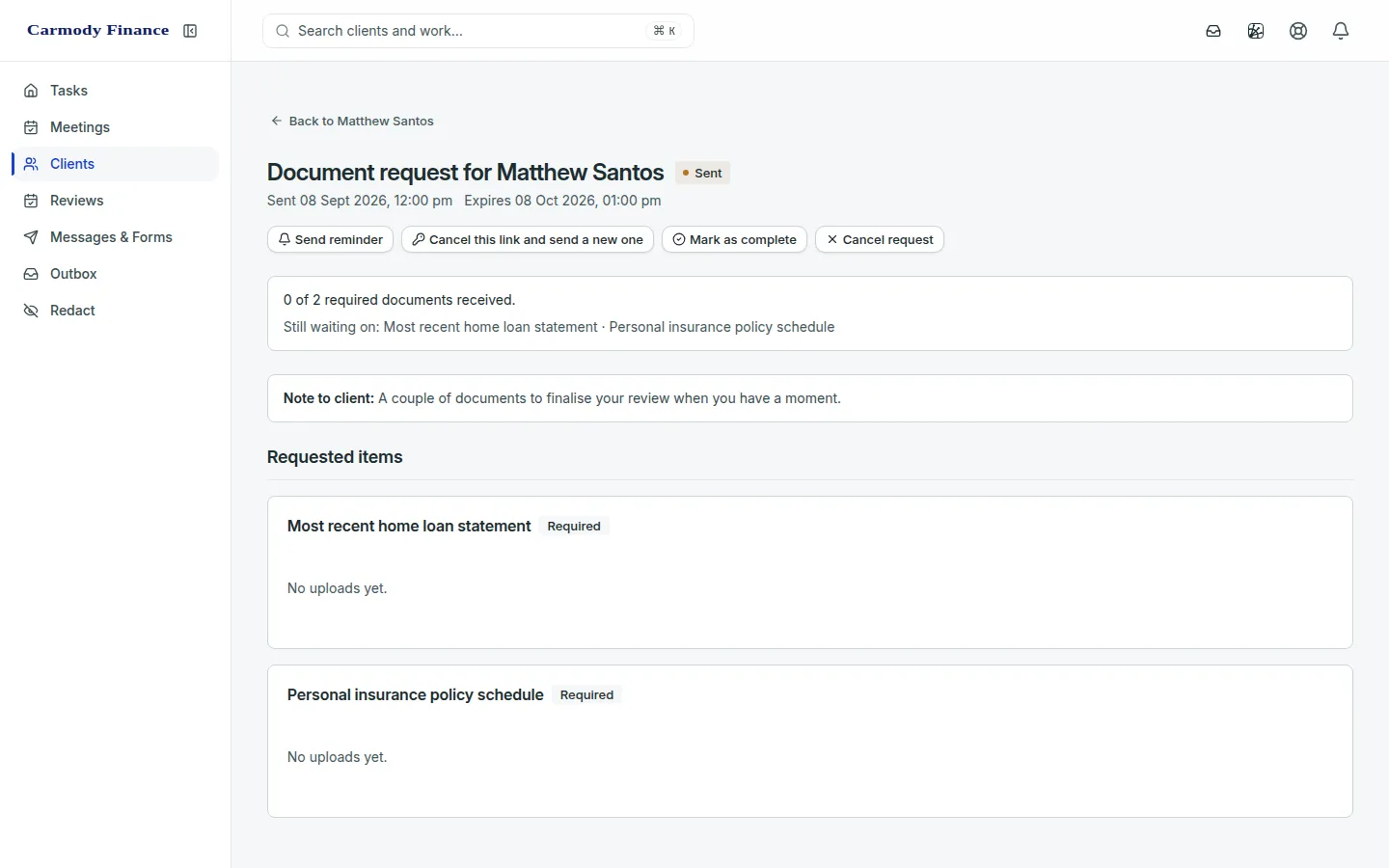This screenshot has width=1389, height=868.
Task: Click the Tasks home icon
Action: (x=31, y=91)
